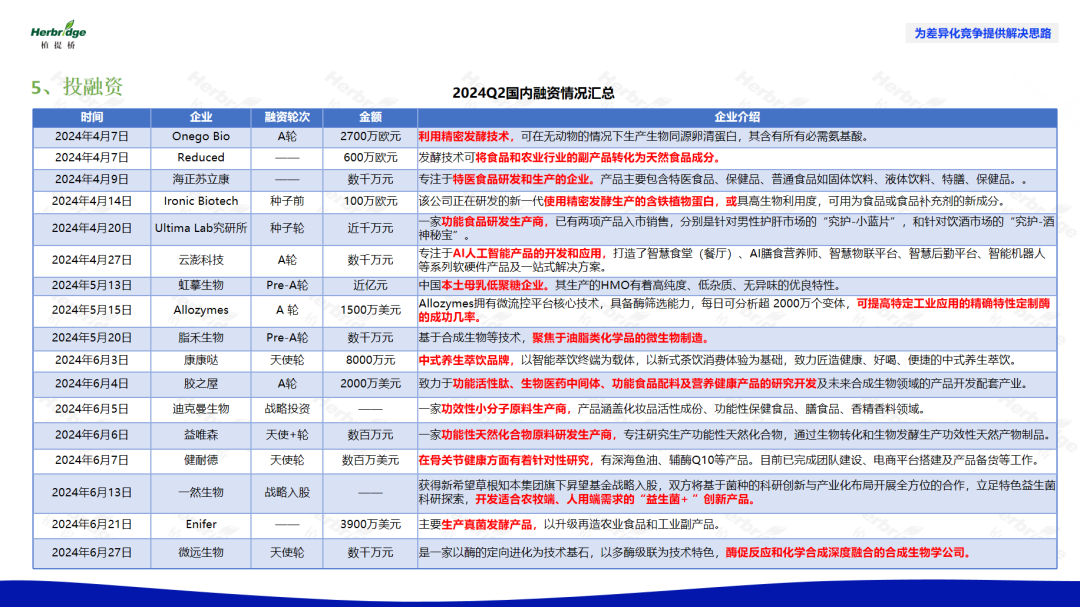Viewport: 1080px width, 607px height.
Task: Select the 健耐德 company cell
Action: (x=200, y=460)
